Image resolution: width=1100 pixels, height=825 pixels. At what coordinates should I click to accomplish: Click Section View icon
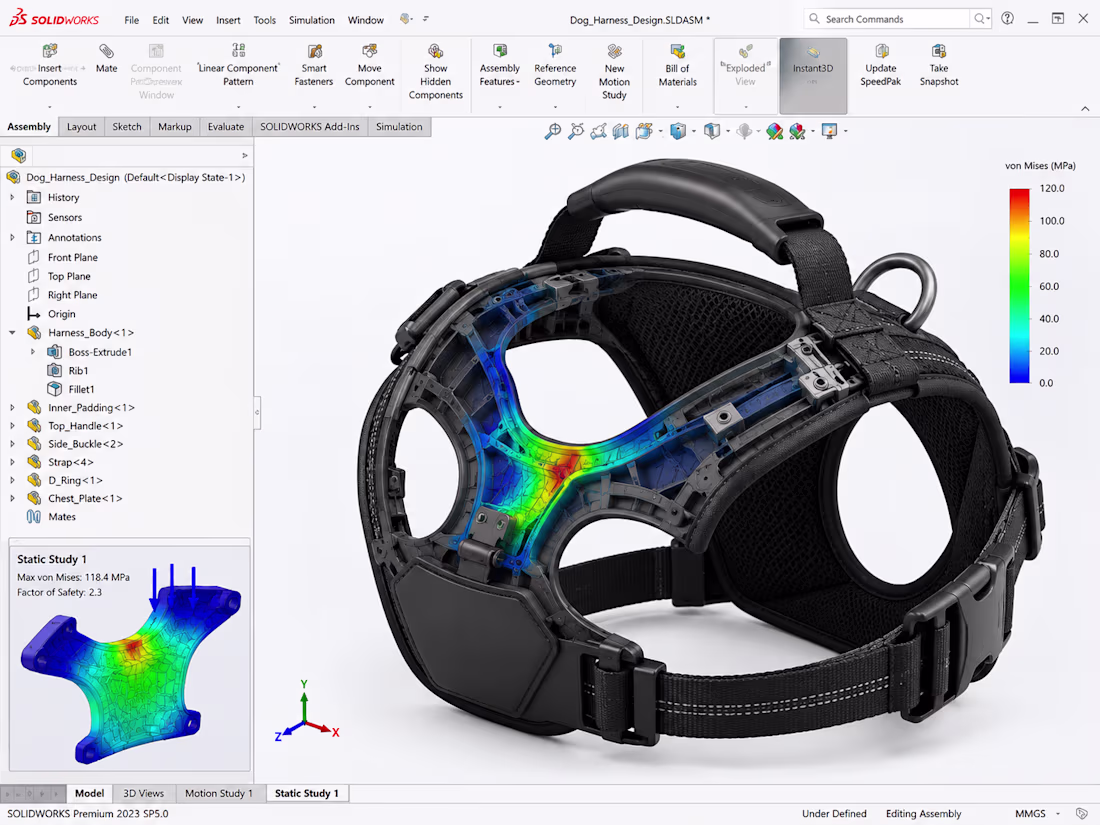[x=621, y=131]
